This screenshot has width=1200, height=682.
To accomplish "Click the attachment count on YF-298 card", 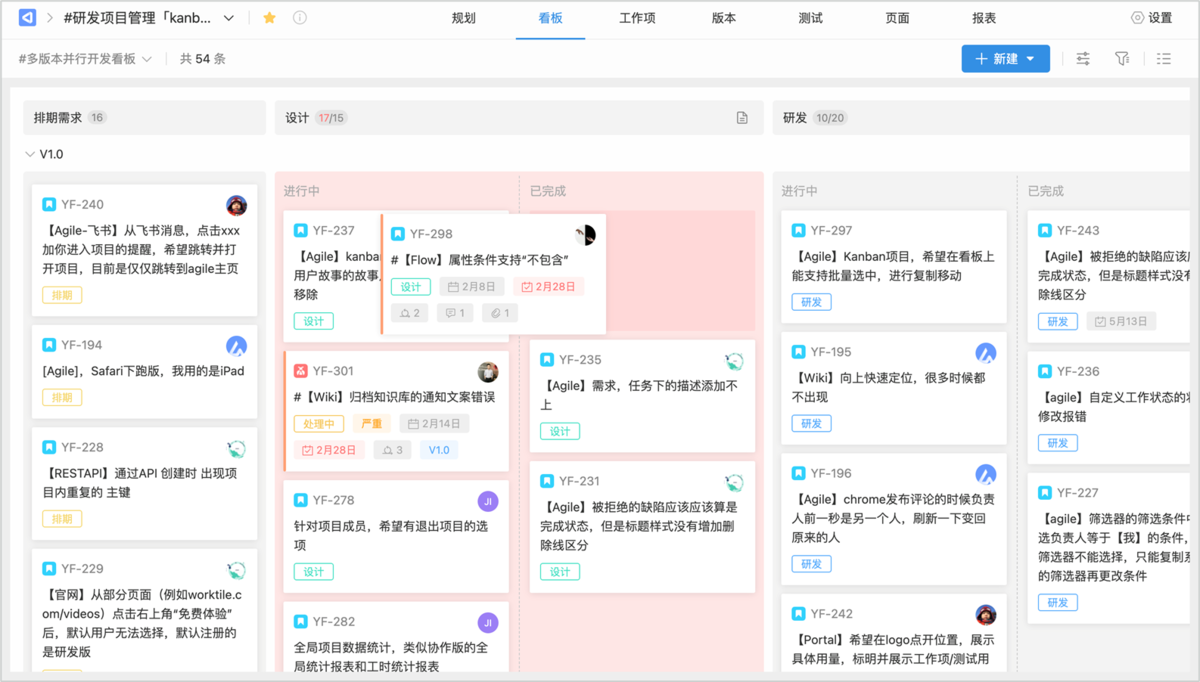I will (497, 313).
